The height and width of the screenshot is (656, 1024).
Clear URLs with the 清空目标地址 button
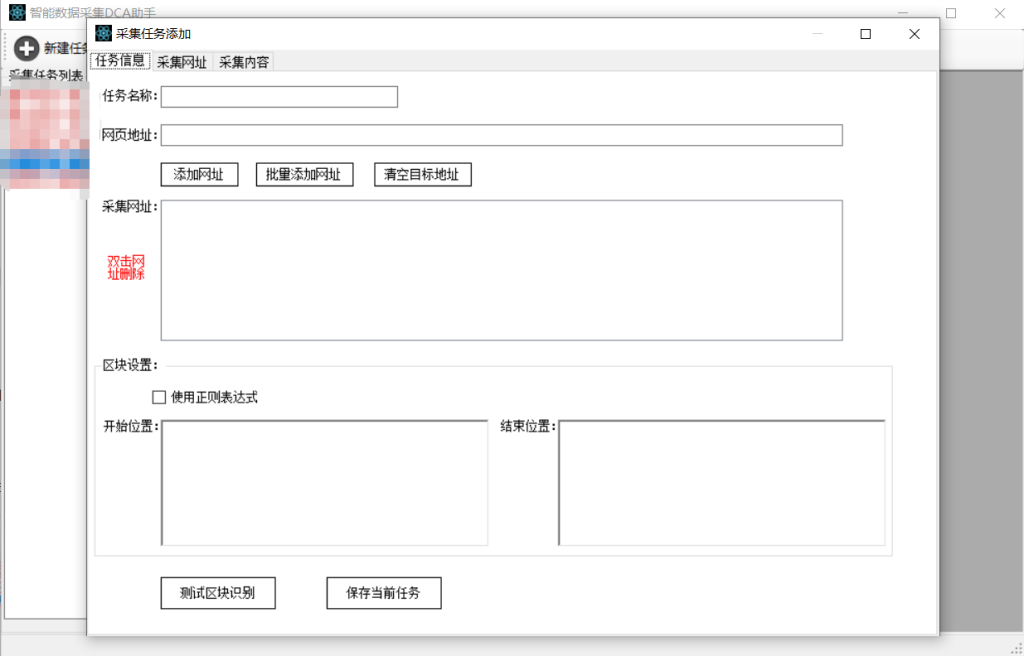tap(422, 174)
